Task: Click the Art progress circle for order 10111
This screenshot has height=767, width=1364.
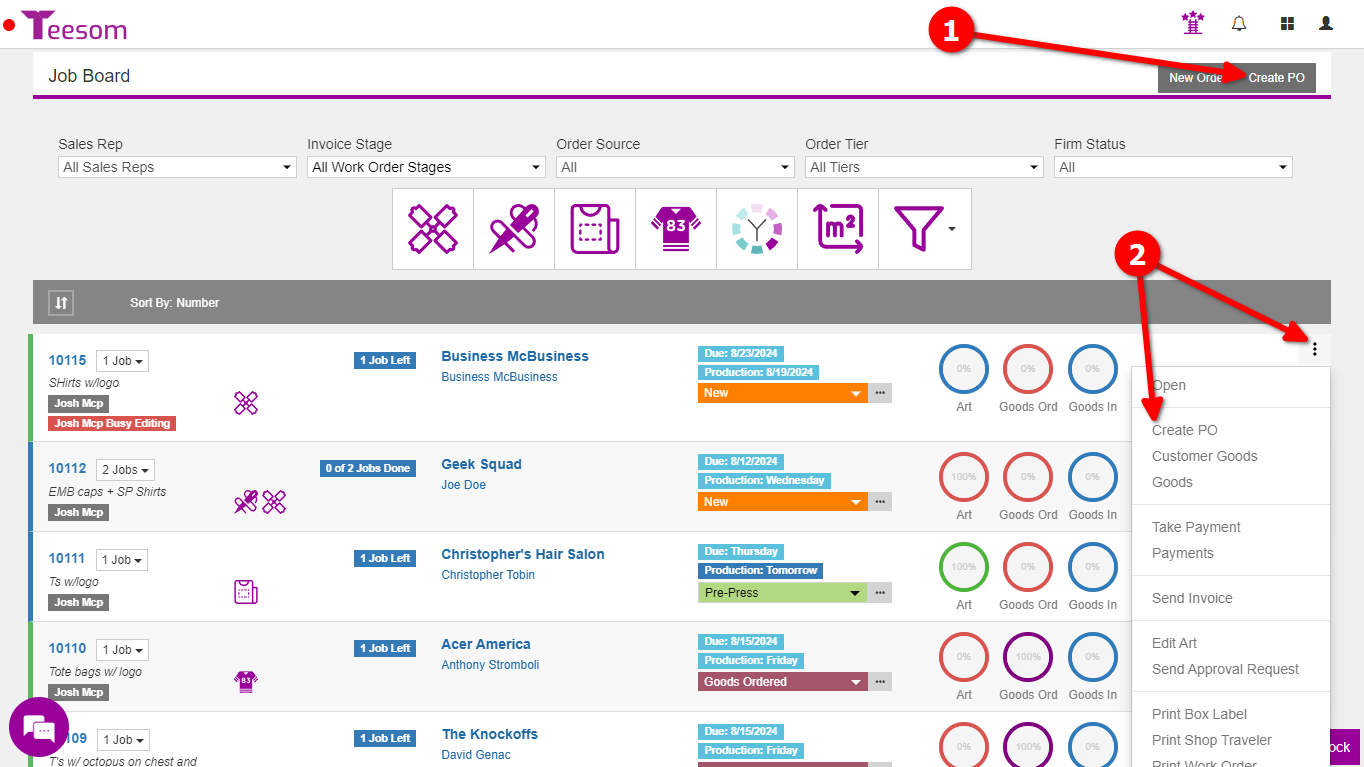Action: coord(963,567)
